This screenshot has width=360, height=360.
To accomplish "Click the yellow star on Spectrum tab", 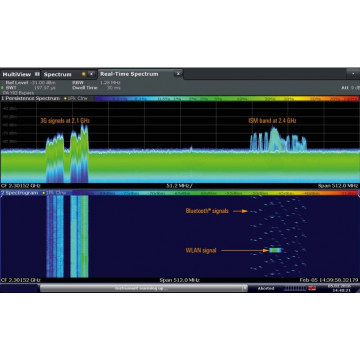I will 84,74.
